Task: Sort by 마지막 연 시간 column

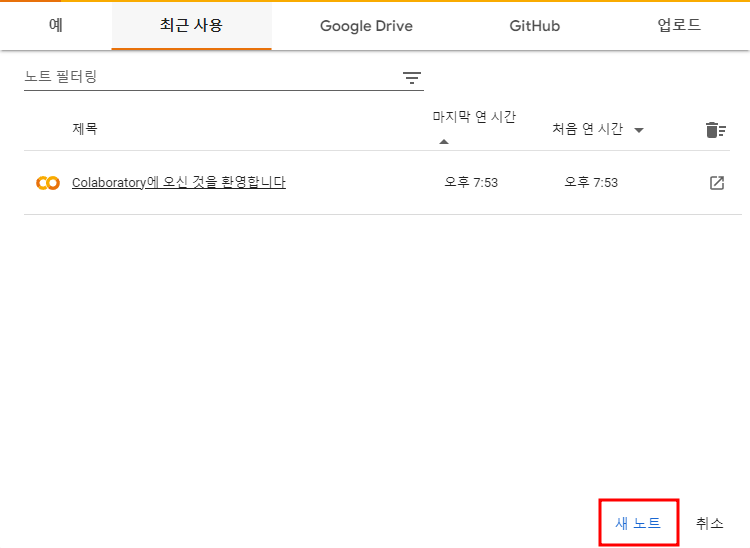Action: tap(474, 116)
